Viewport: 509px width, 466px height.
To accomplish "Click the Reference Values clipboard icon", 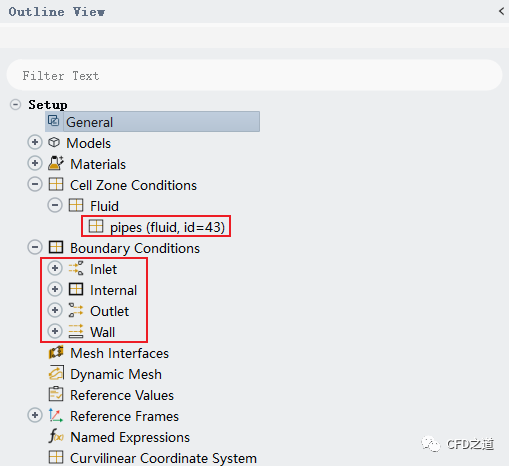I will click(56, 394).
